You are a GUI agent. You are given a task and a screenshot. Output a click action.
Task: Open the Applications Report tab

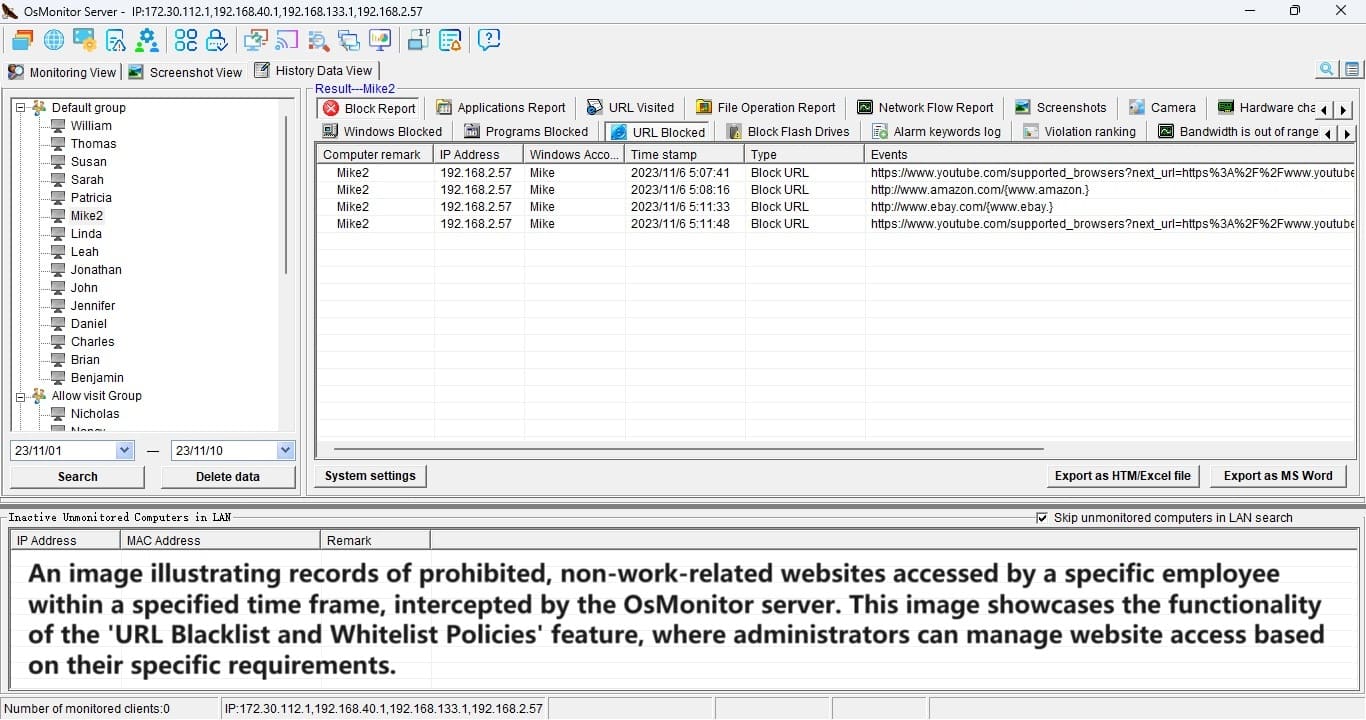point(501,107)
